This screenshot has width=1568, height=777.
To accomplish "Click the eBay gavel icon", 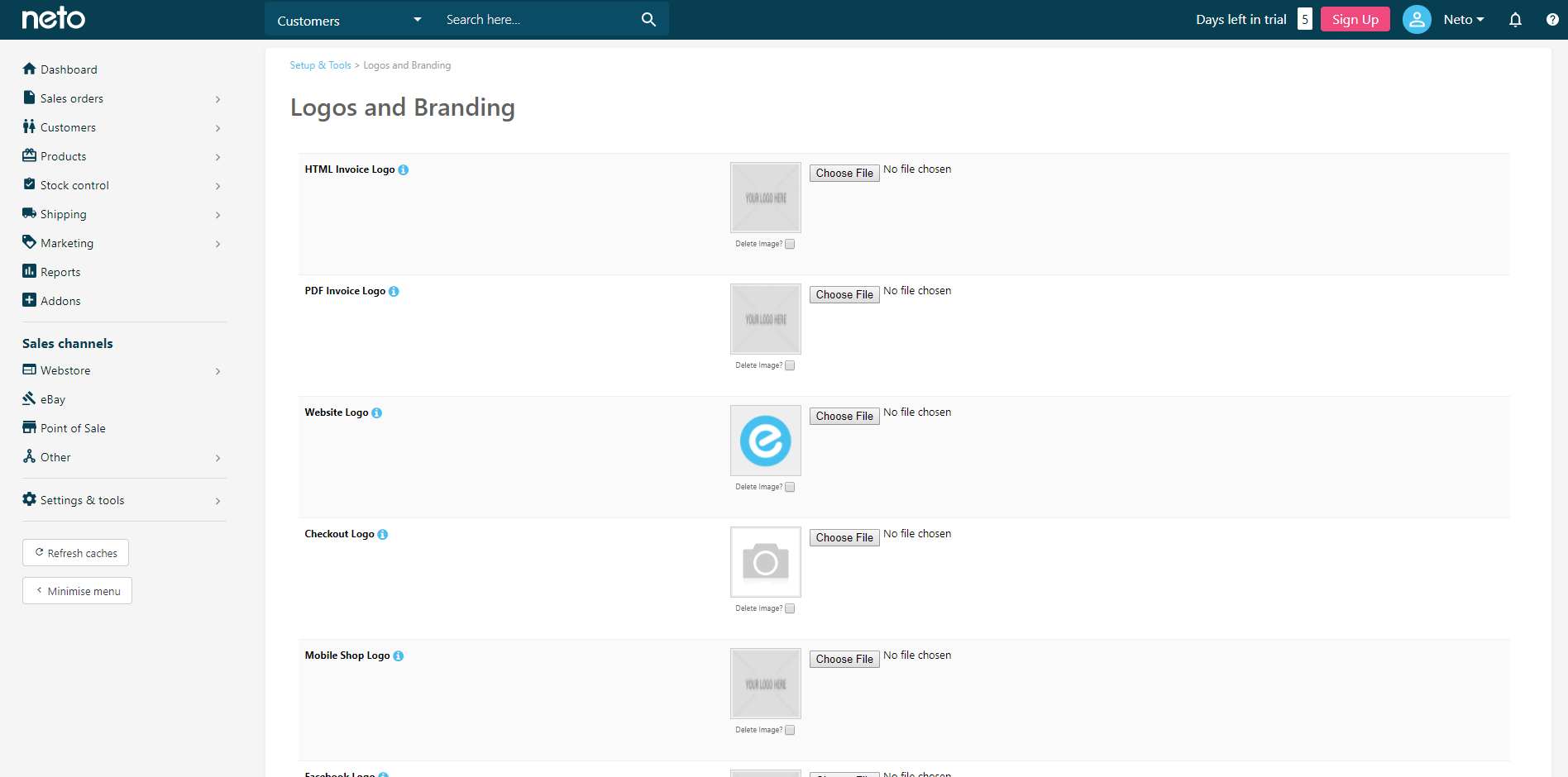I will coord(29,398).
